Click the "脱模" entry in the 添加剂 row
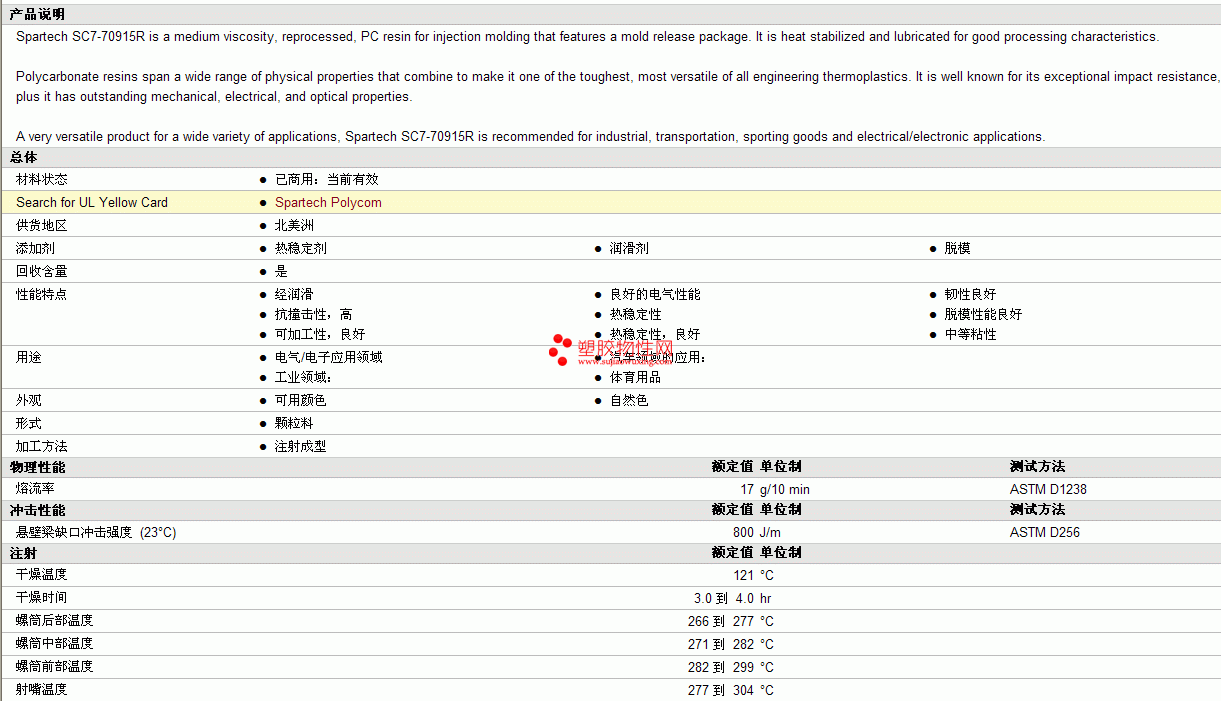The height and width of the screenshot is (701, 1221). tap(957, 248)
